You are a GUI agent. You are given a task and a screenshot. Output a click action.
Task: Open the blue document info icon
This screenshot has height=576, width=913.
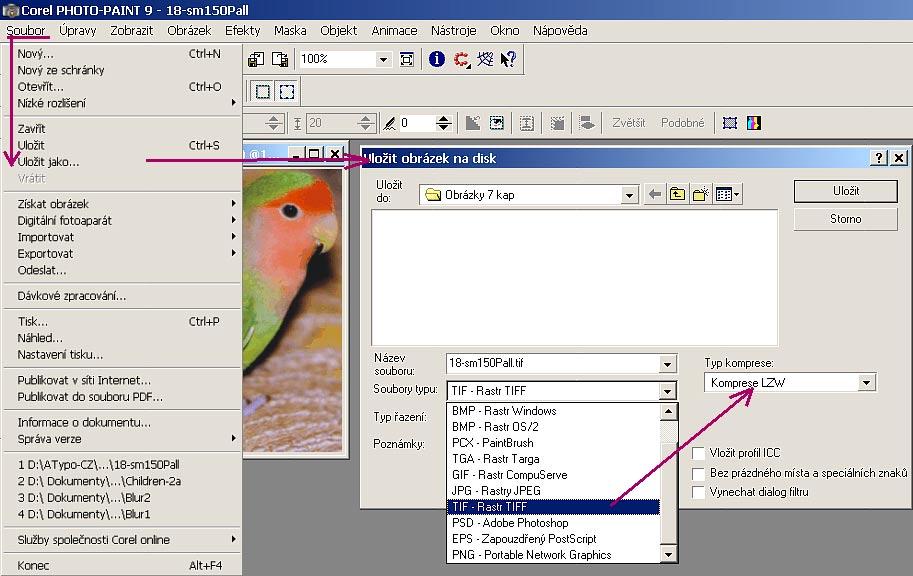437,59
